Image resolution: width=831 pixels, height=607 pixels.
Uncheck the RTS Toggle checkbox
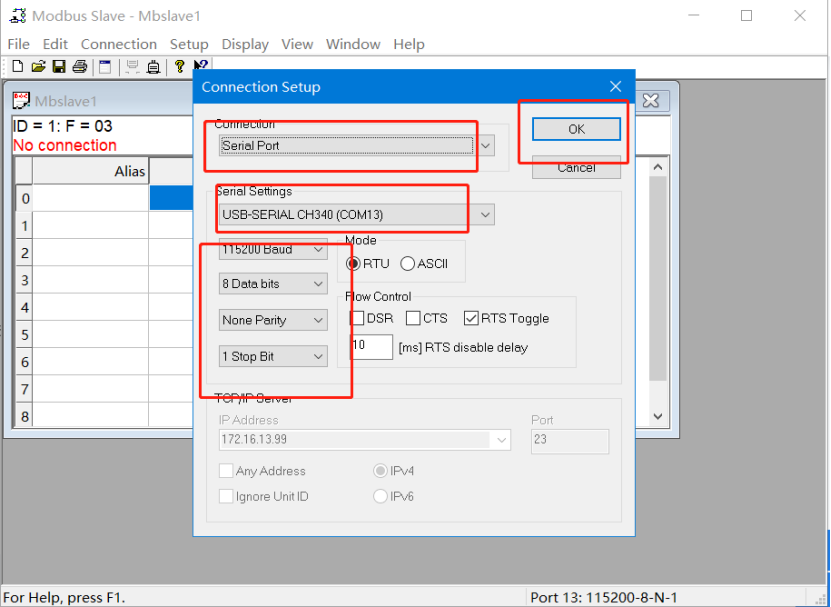pos(471,318)
